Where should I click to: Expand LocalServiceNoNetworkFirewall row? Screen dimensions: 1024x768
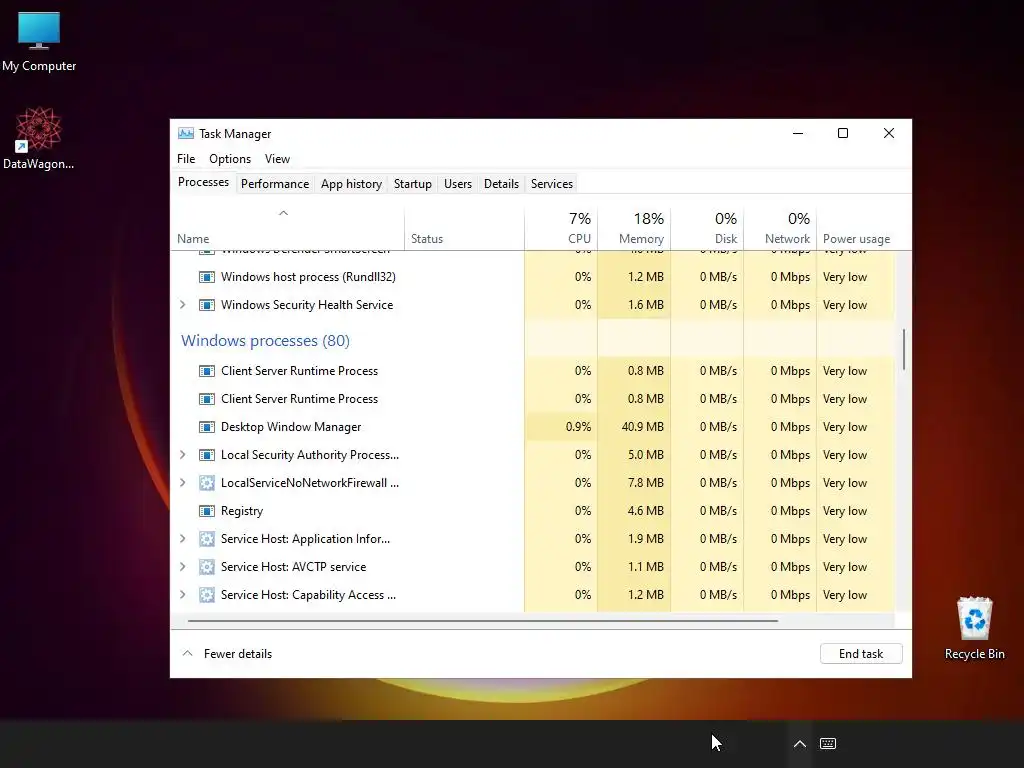coord(183,483)
